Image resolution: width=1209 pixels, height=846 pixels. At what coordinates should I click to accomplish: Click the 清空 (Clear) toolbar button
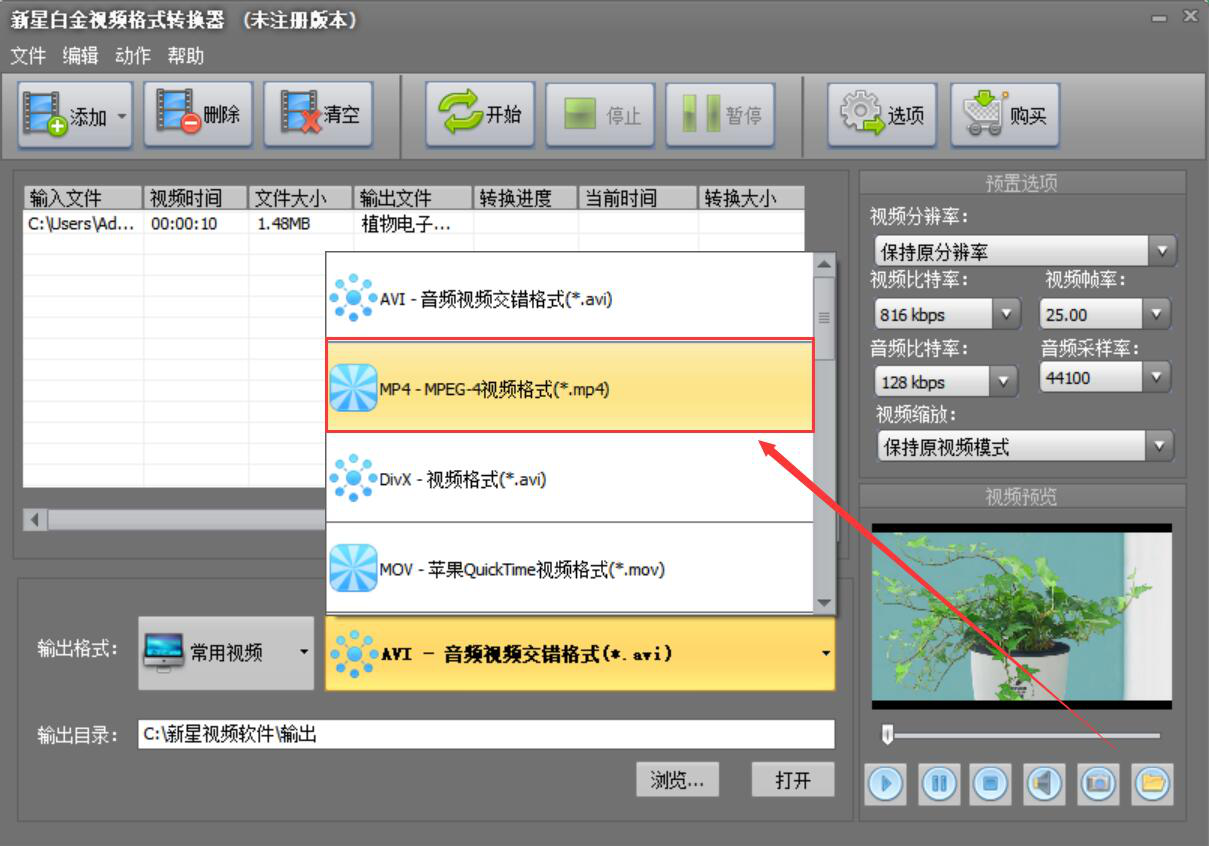pos(319,114)
